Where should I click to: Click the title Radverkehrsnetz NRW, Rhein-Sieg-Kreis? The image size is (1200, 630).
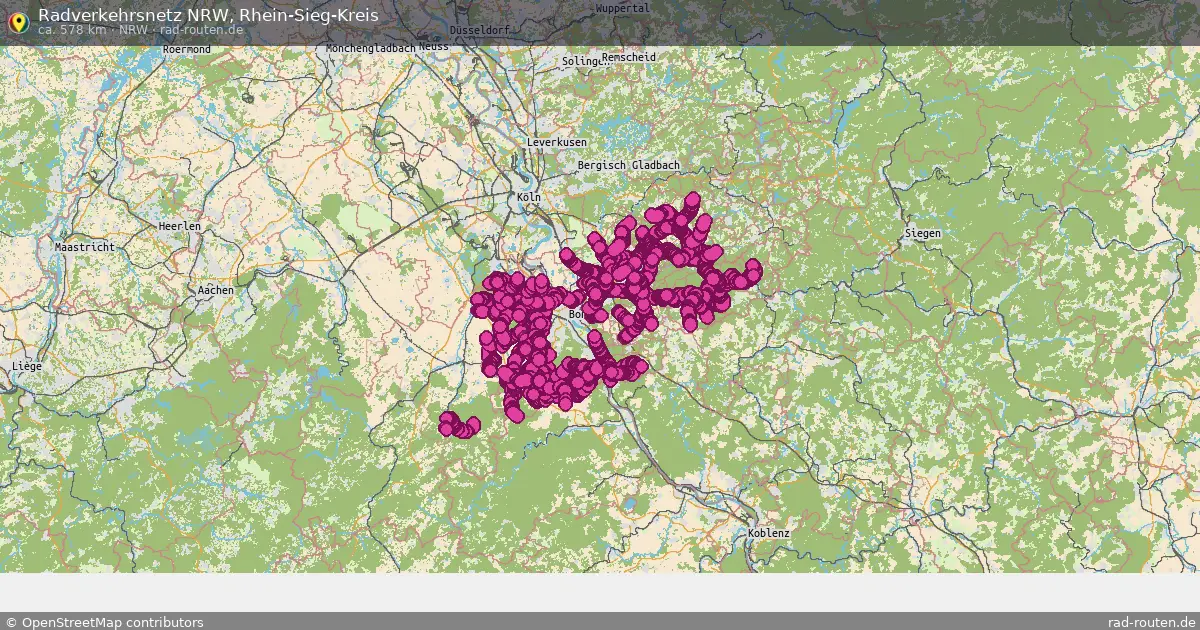tap(208, 15)
